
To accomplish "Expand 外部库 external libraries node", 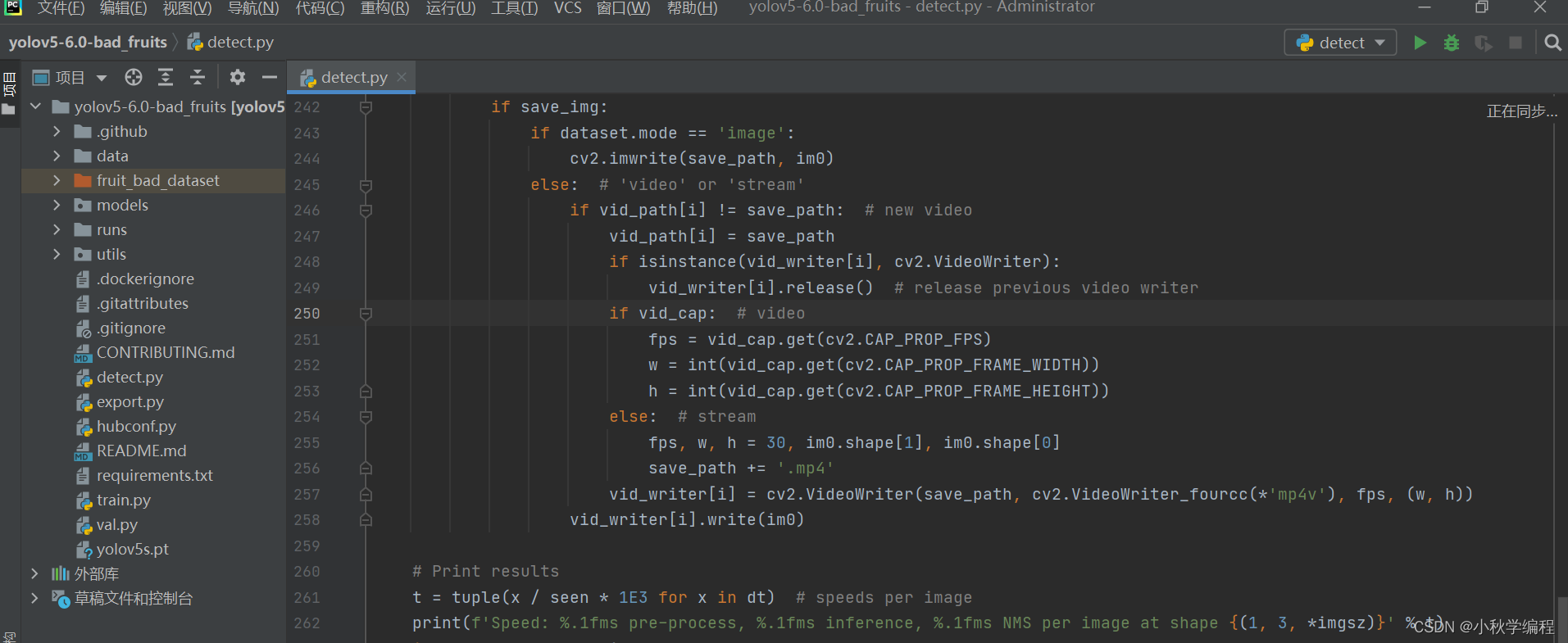I will click(34, 573).
